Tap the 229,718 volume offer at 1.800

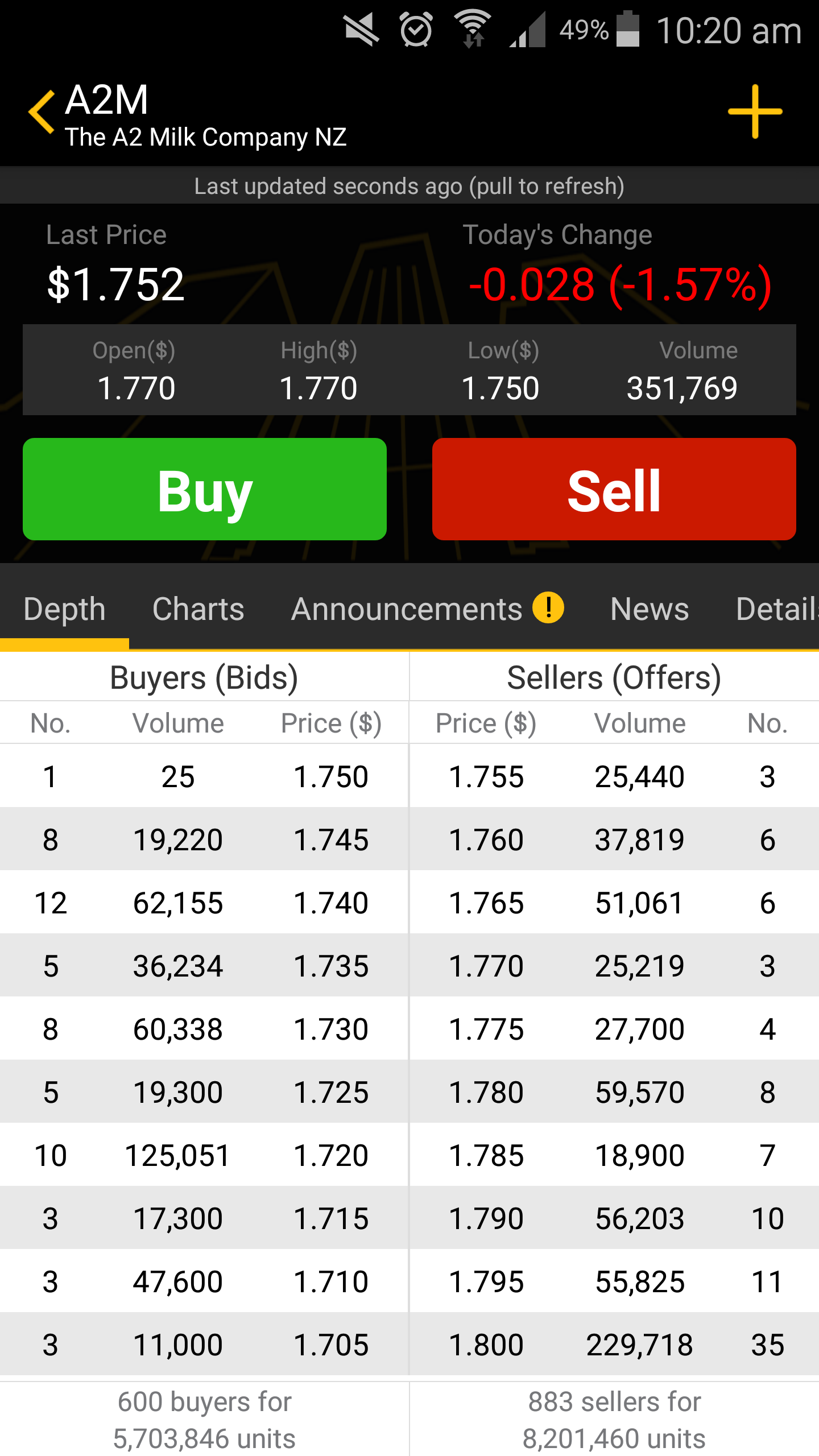coord(639,1345)
